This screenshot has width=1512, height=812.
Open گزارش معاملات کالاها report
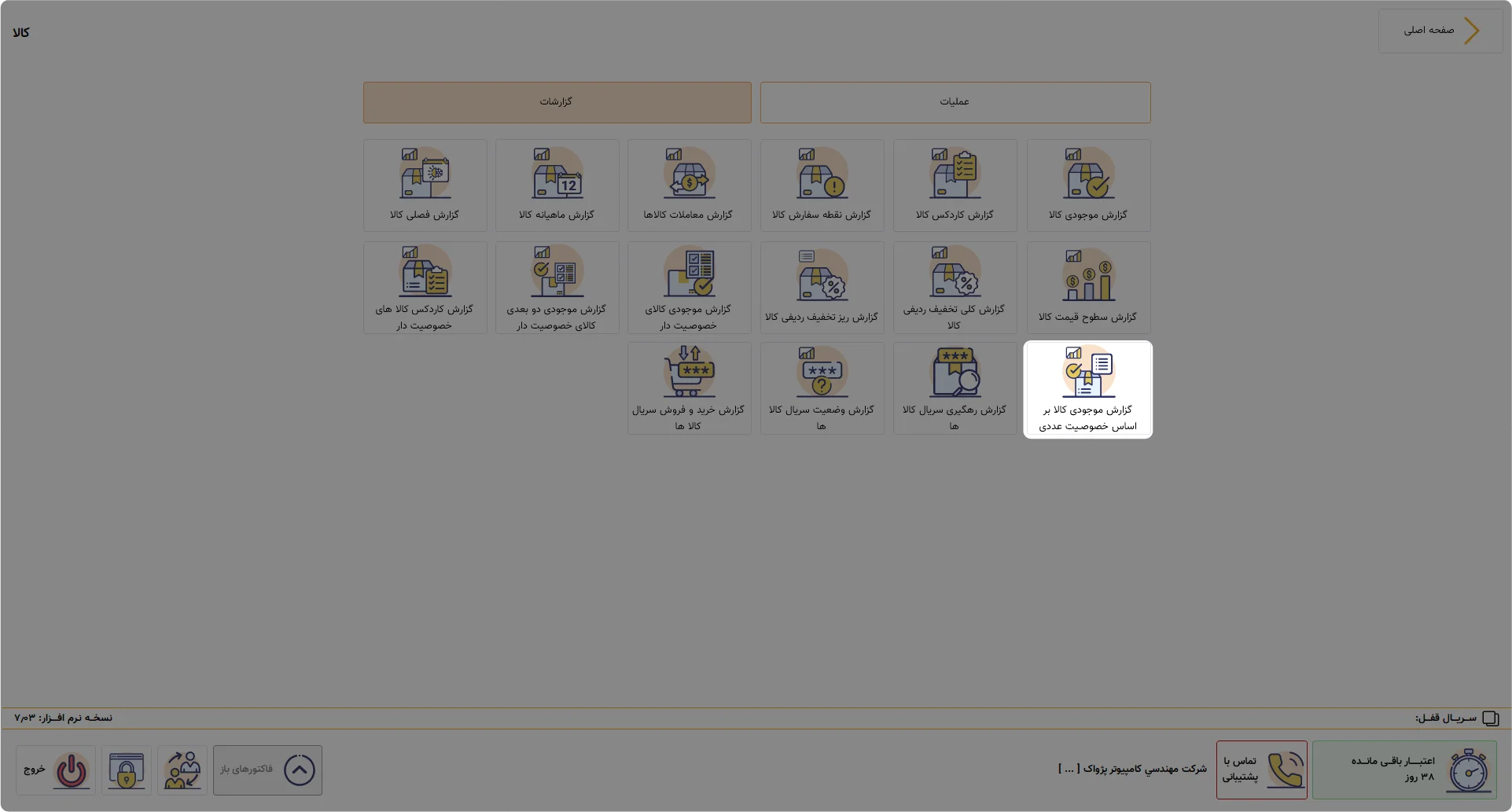point(689,186)
